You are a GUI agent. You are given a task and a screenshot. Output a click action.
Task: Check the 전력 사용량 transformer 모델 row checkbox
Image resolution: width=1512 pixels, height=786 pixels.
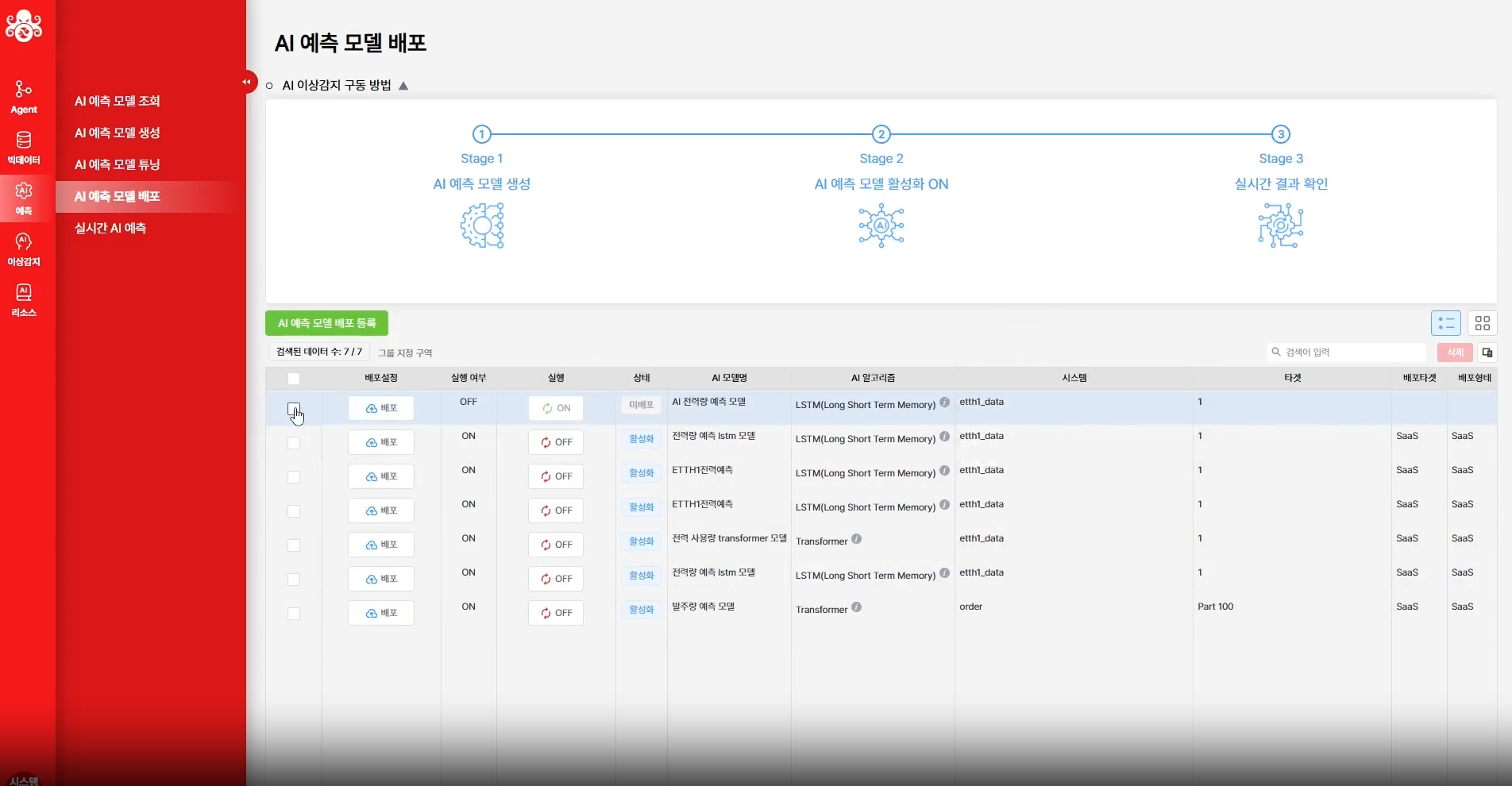pyautogui.click(x=294, y=545)
